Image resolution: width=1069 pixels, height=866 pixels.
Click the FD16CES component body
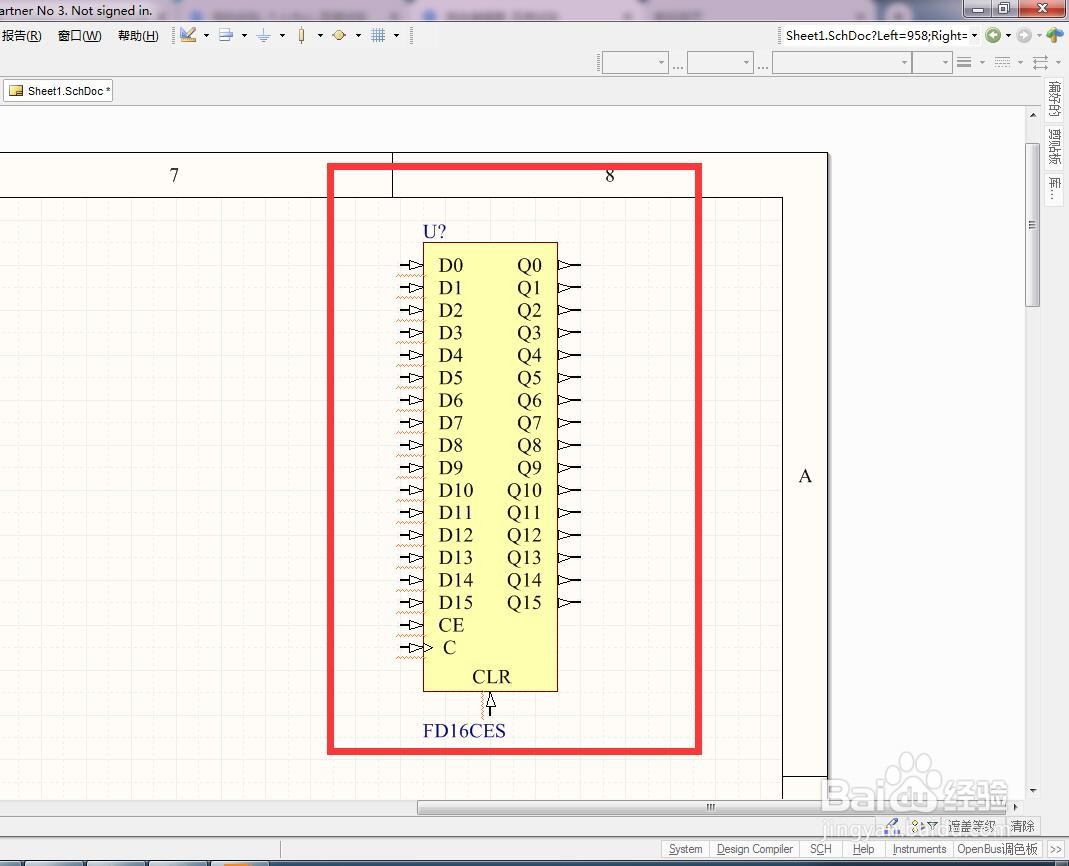(490, 466)
